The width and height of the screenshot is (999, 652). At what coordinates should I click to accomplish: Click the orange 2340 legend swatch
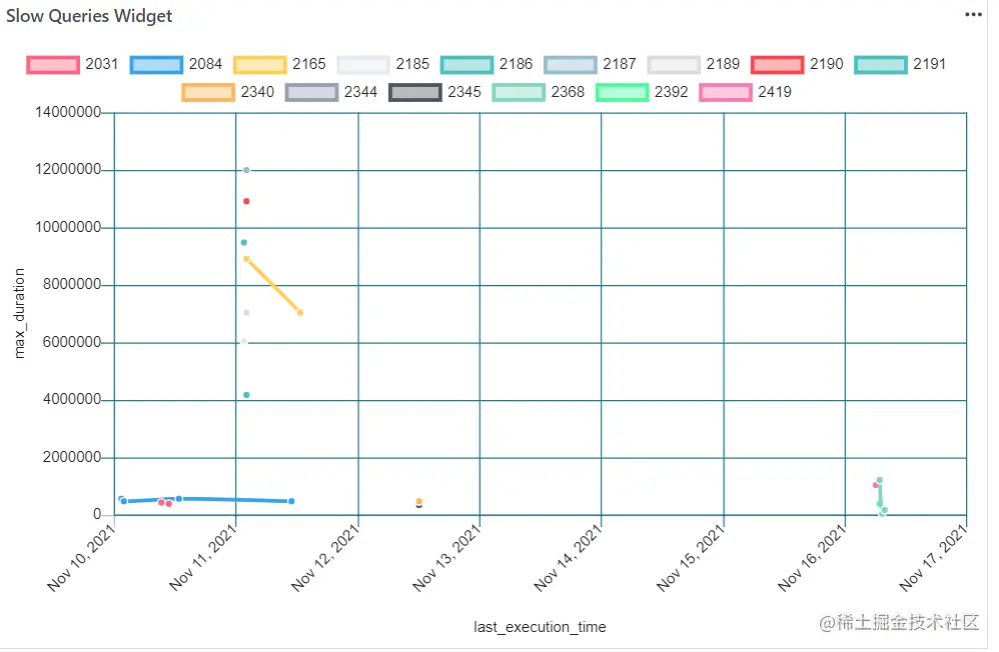(x=206, y=92)
